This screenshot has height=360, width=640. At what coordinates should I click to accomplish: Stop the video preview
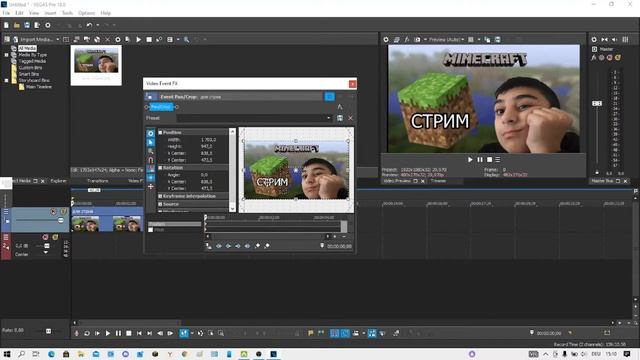489,160
